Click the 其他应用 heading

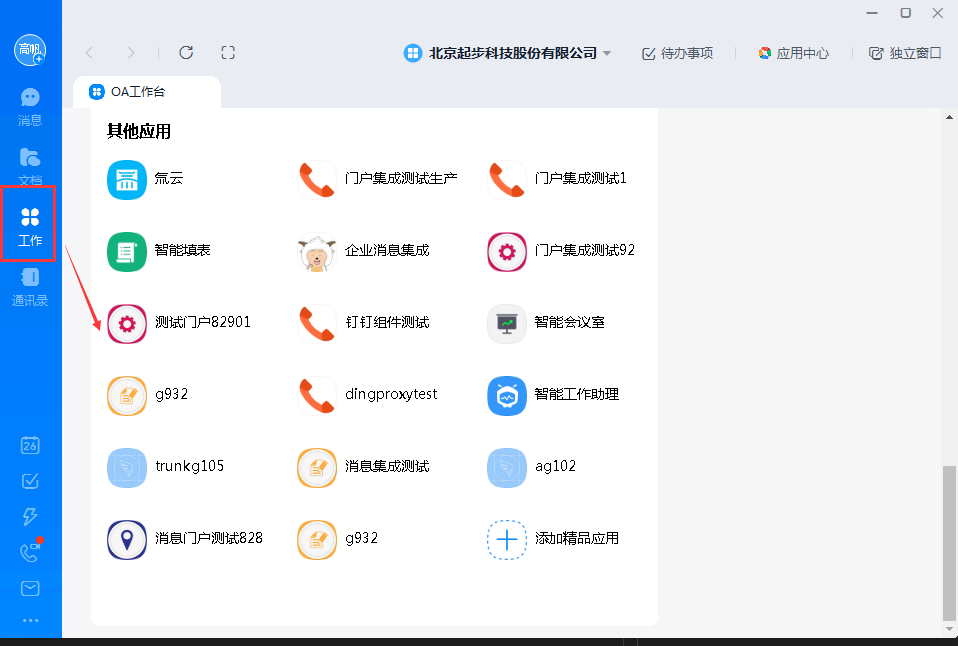click(139, 131)
